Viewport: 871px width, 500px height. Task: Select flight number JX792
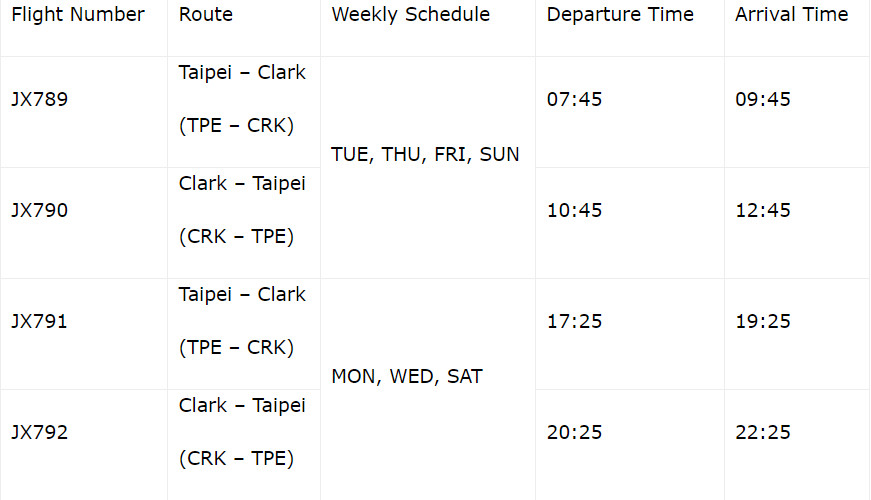point(40,433)
